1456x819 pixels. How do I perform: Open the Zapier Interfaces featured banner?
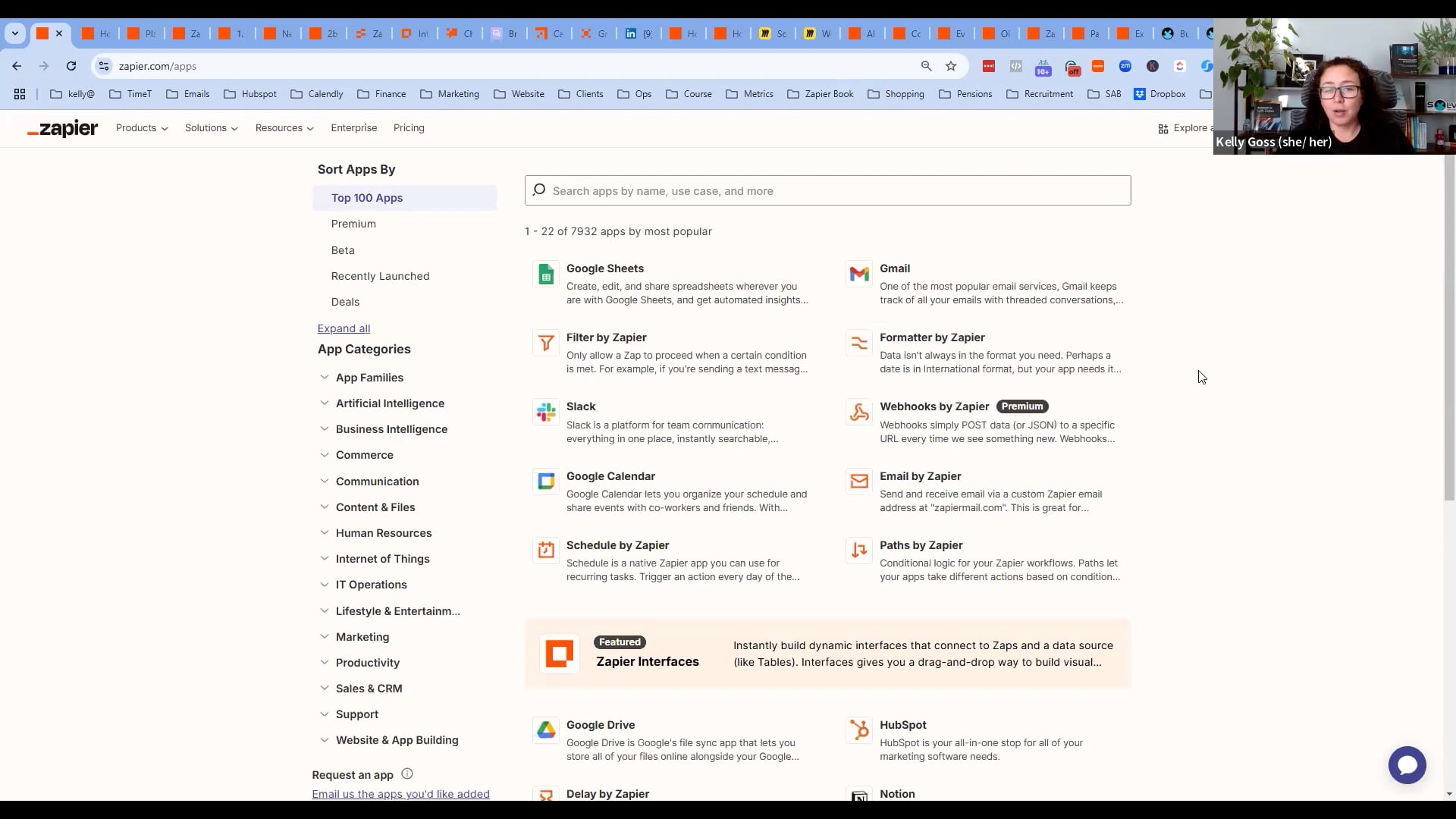[827, 654]
